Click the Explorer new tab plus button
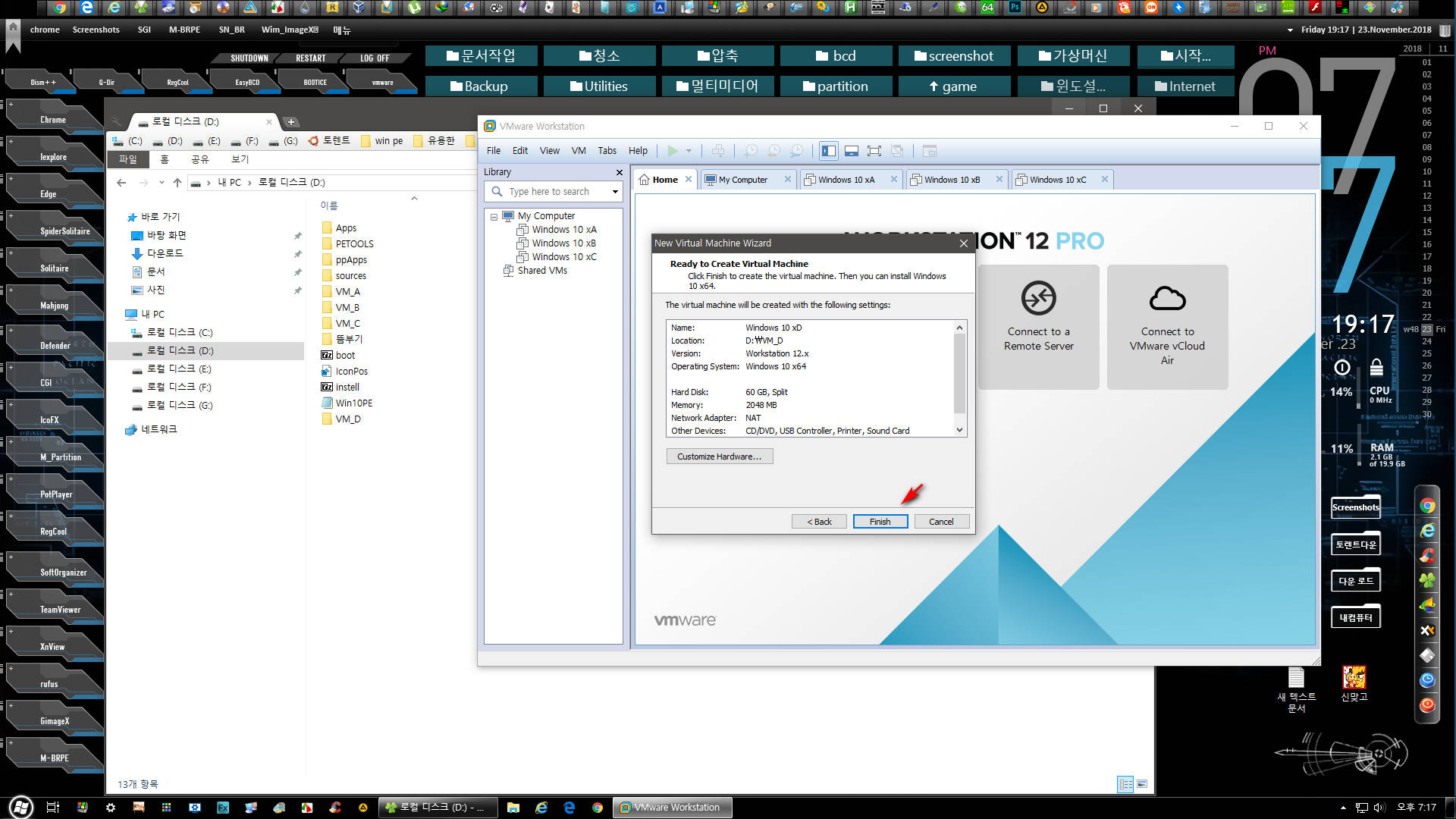This screenshot has width=1456, height=819. tap(291, 122)
